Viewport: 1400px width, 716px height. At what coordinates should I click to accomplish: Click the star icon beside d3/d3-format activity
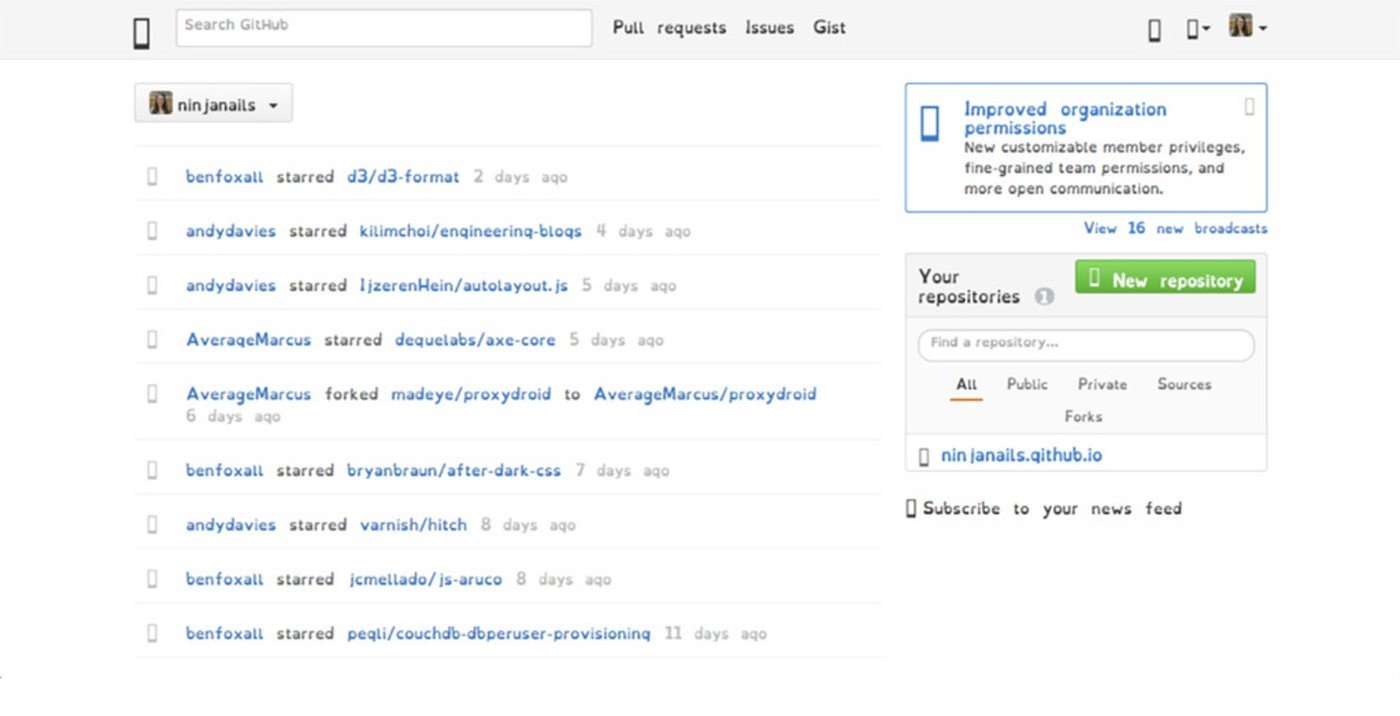coord(153,177)
